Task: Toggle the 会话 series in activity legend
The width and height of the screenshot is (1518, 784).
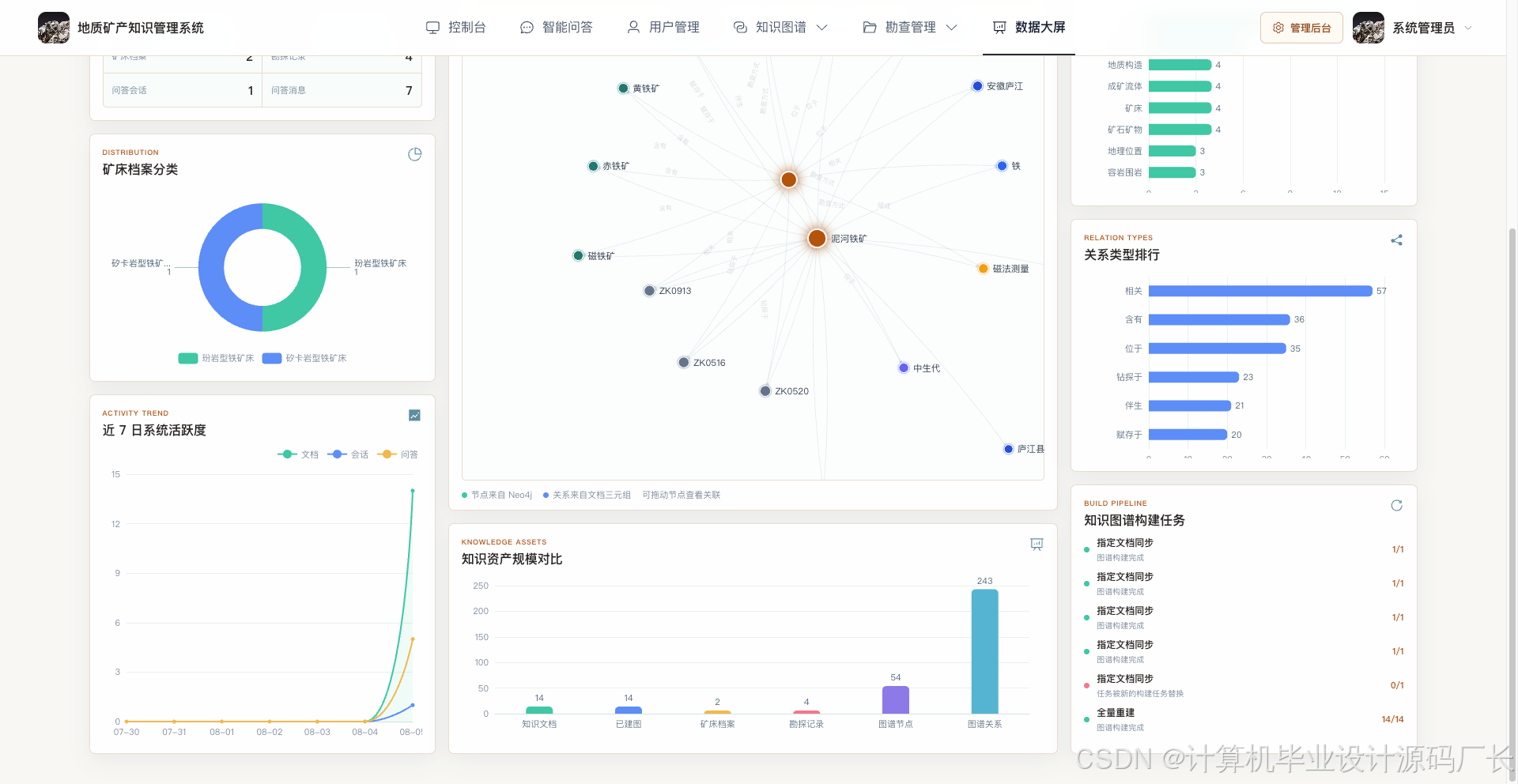Action: click(x=348, y=454)
